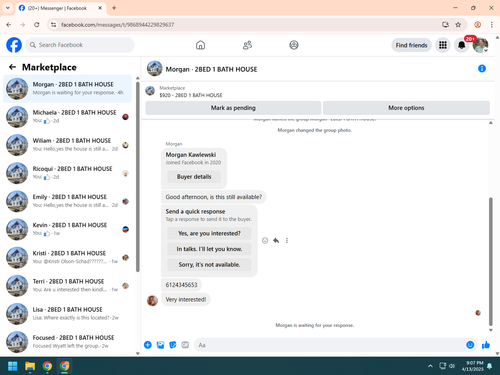Select the Messenger | Facebook tab
Viewport: 500px width, 375px height.
[x=61, y=8]
